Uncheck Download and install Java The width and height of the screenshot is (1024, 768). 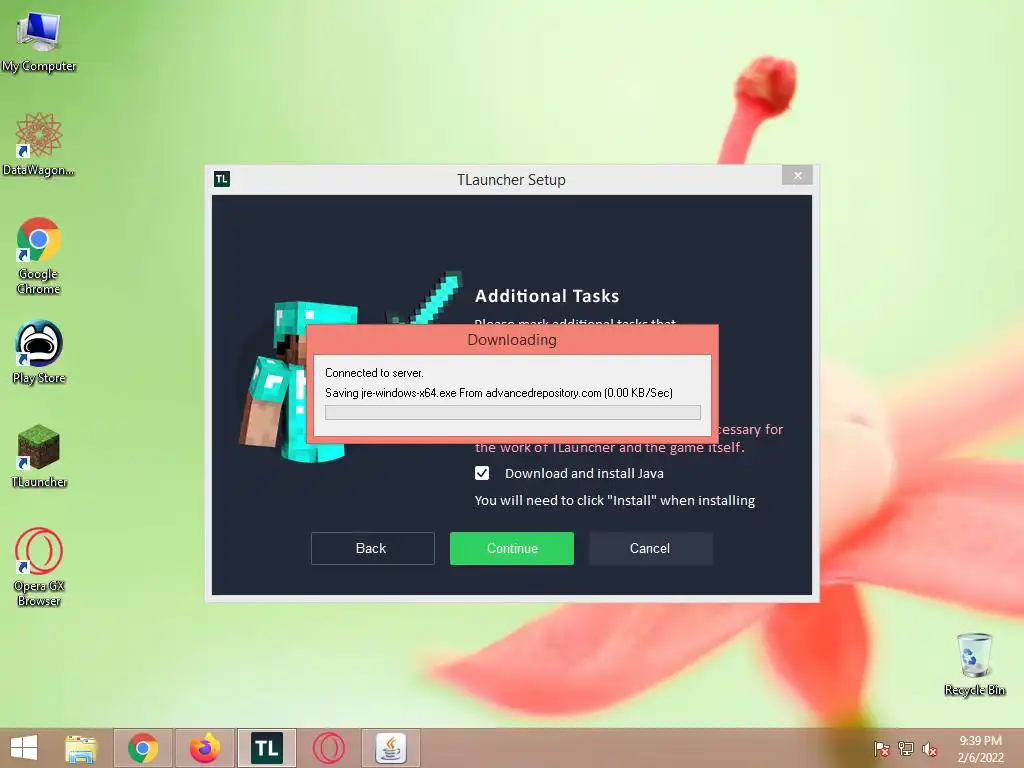482,473
